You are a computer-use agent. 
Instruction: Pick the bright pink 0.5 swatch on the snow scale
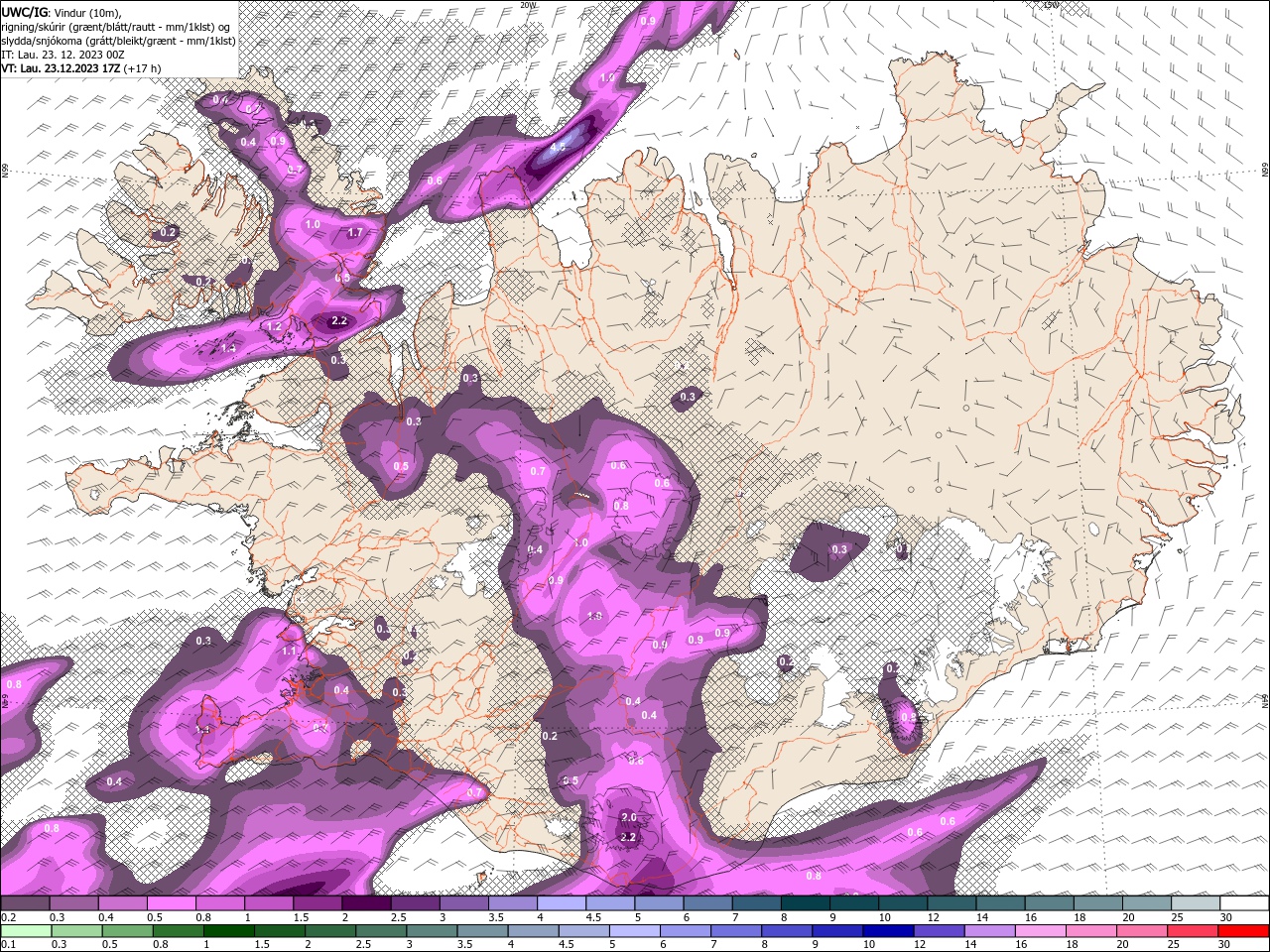(x=171, y=903)
